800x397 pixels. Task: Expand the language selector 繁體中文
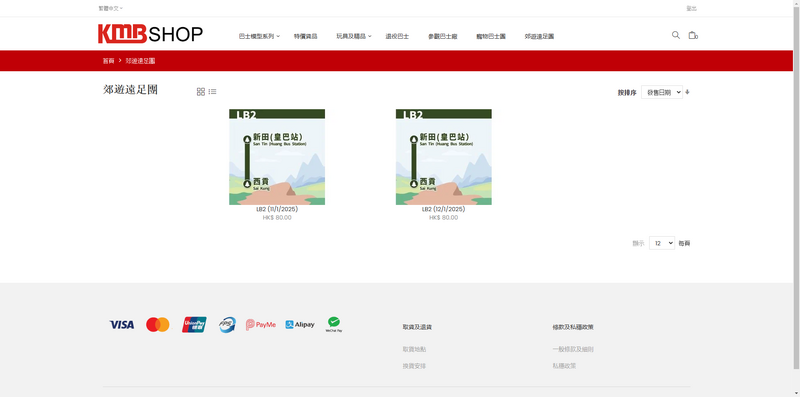click(111, 8)
